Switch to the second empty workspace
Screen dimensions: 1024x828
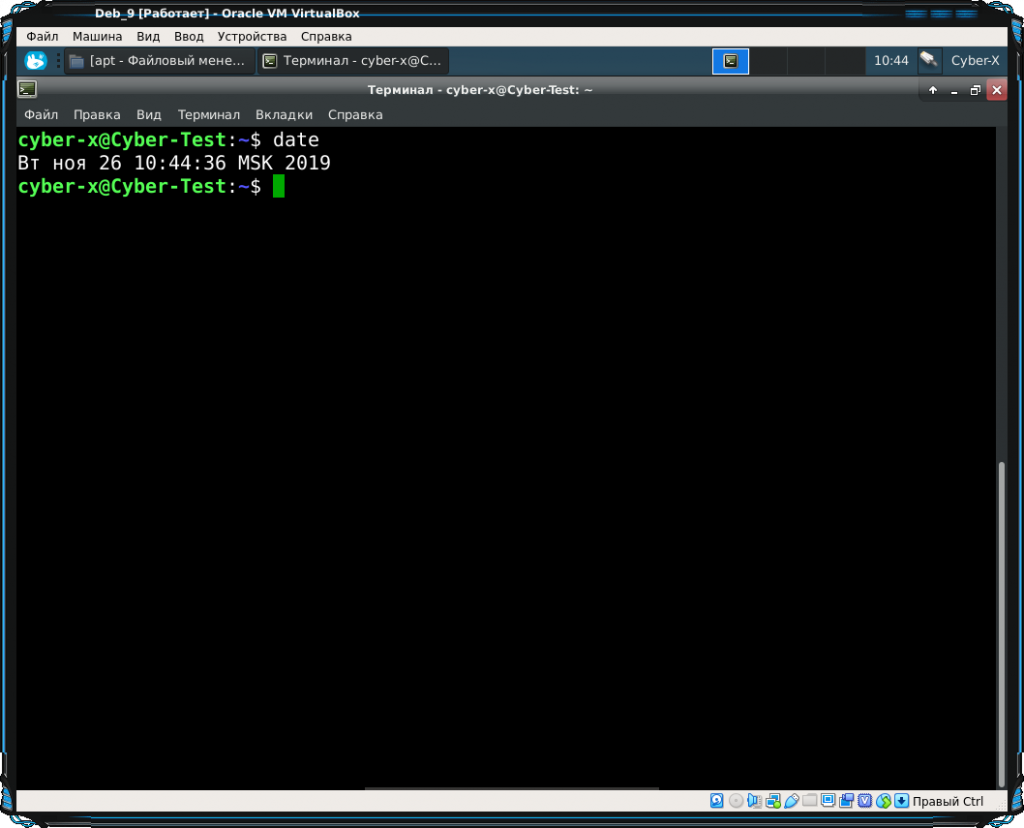pos(768,61)
